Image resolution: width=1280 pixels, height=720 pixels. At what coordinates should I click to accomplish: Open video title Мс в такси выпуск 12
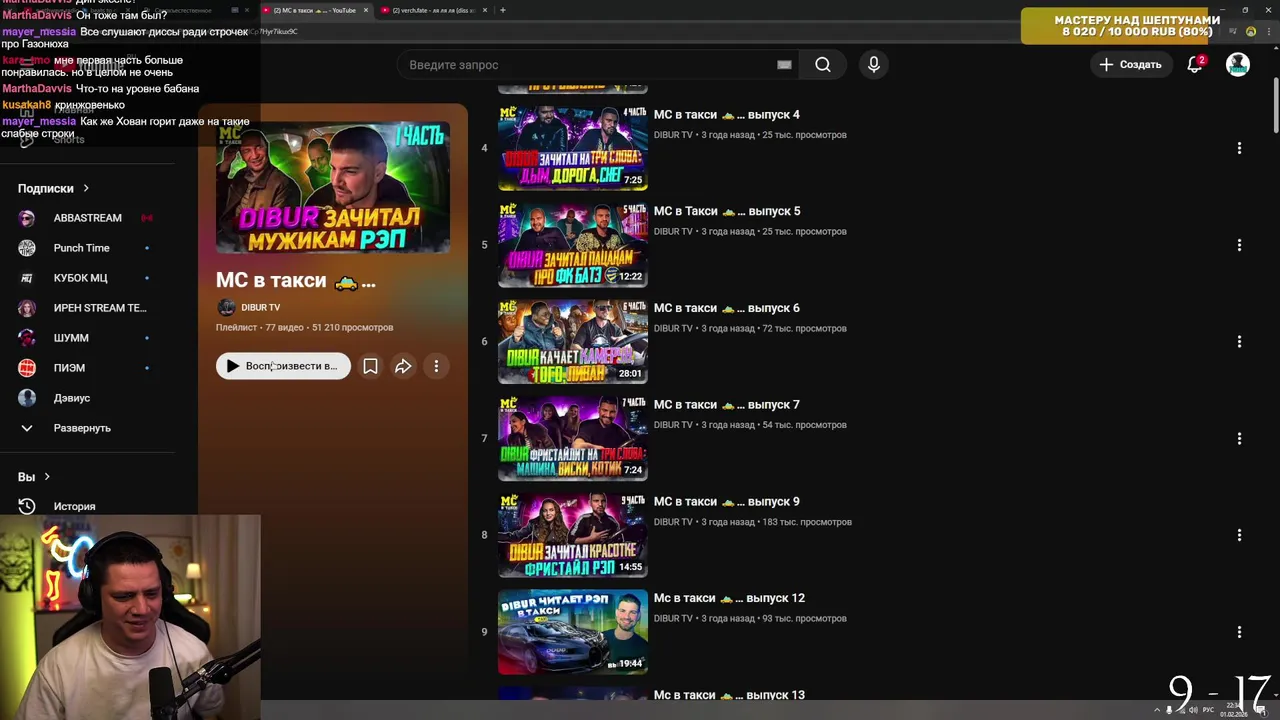(729, 598)
